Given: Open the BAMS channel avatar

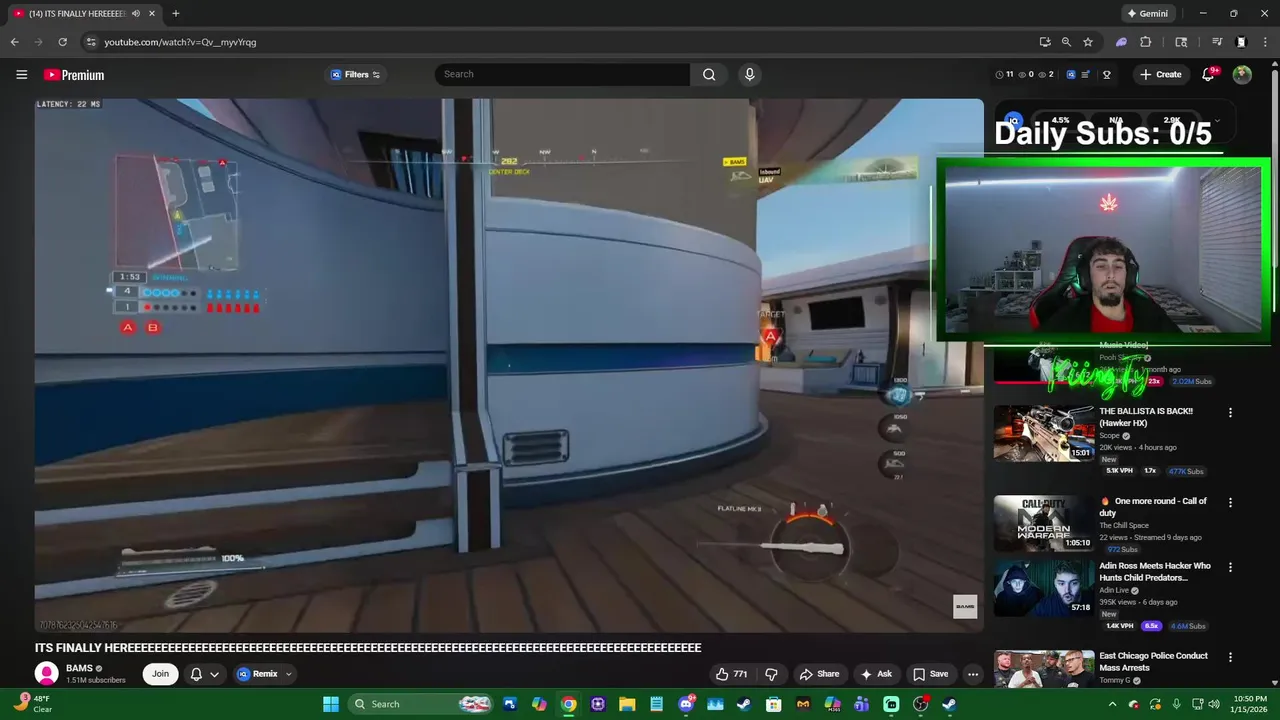Looking at the screenshot, I should [46, 674].
